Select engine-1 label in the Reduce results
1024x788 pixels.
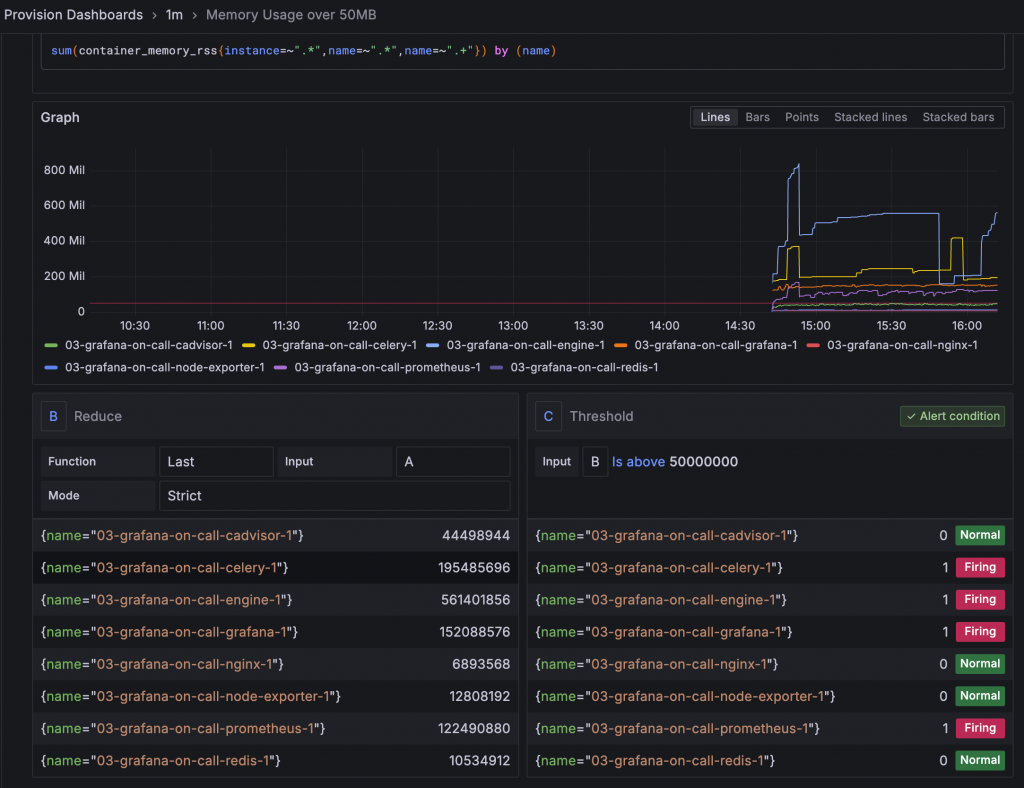(167, 599)
